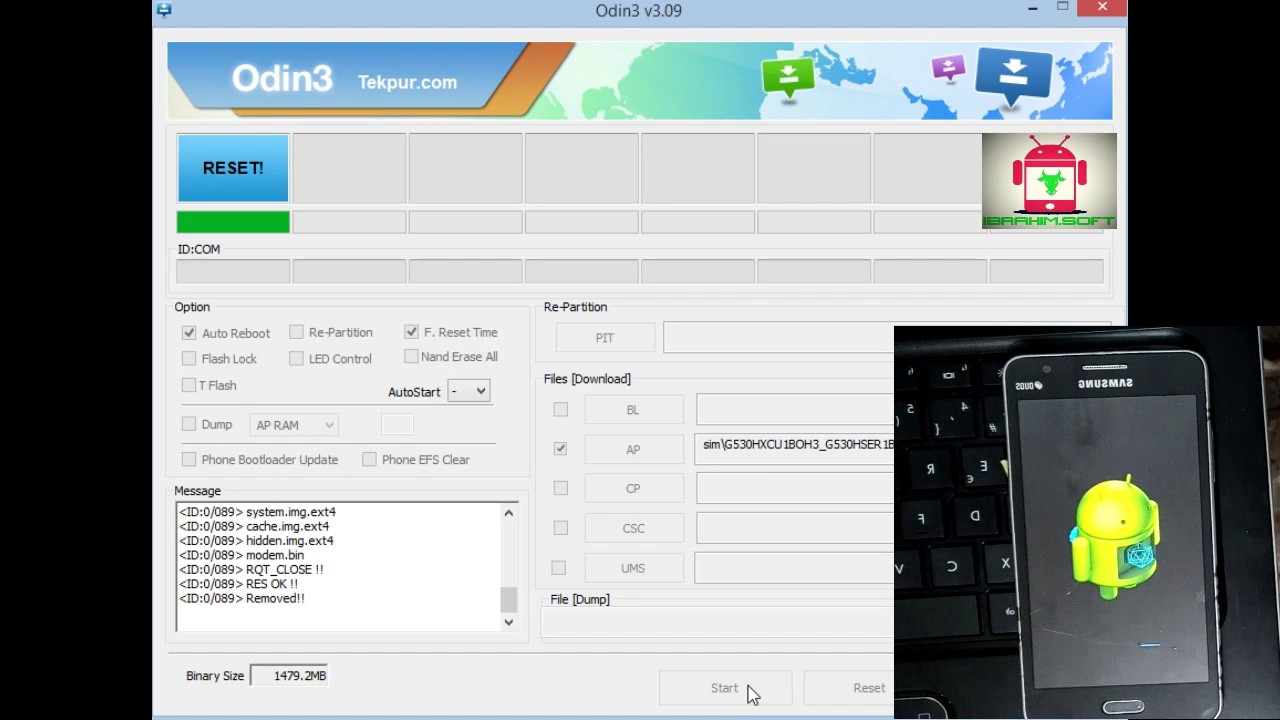The height and width of the screenshot is (720, 1280).
Task: Toggle the F. Reset Time checkbox
Action: pyautogui.click(x=411, y=332)
